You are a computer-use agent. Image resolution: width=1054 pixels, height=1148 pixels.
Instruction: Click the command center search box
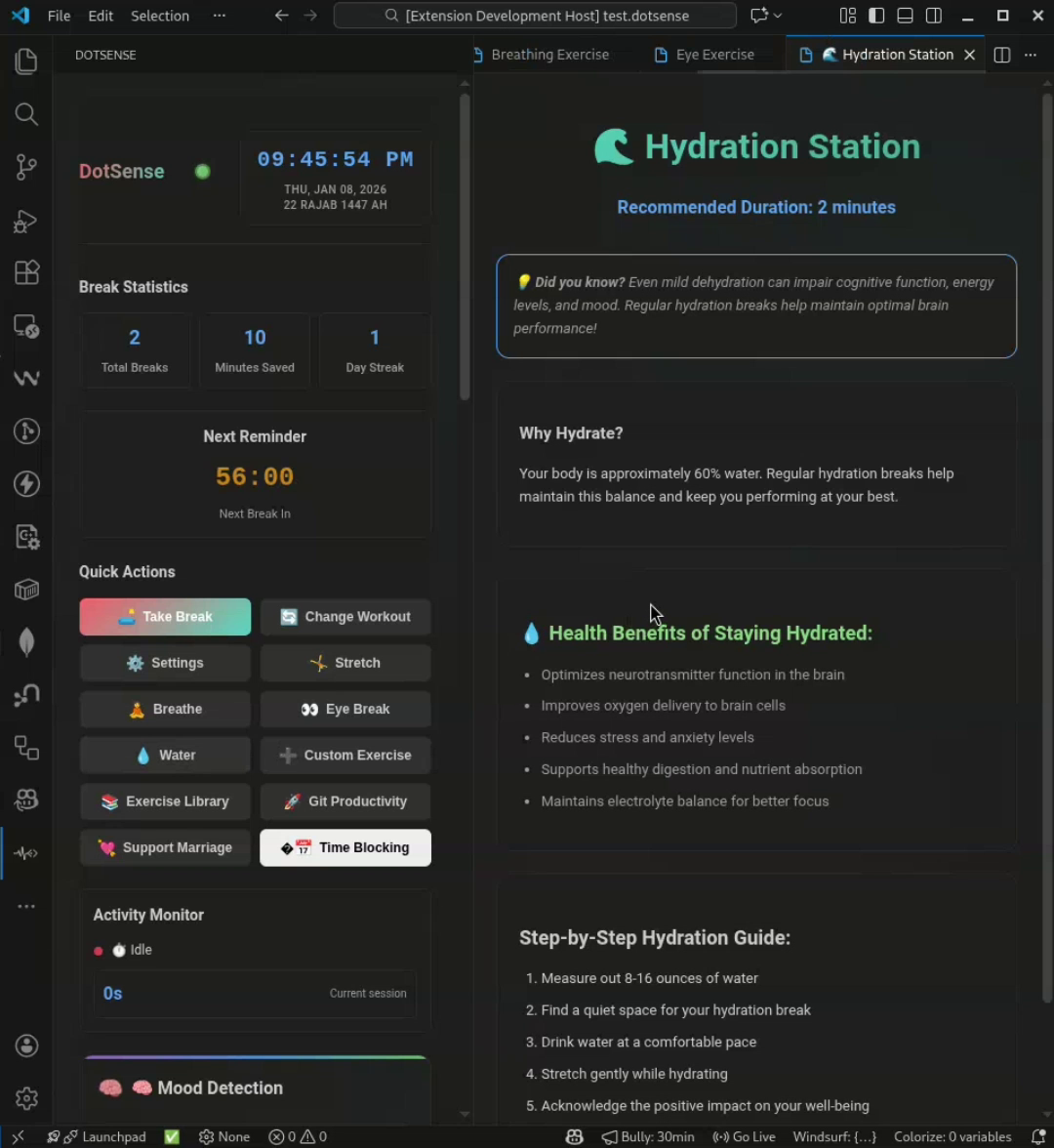pyautogui.click(x=535, y=16)
